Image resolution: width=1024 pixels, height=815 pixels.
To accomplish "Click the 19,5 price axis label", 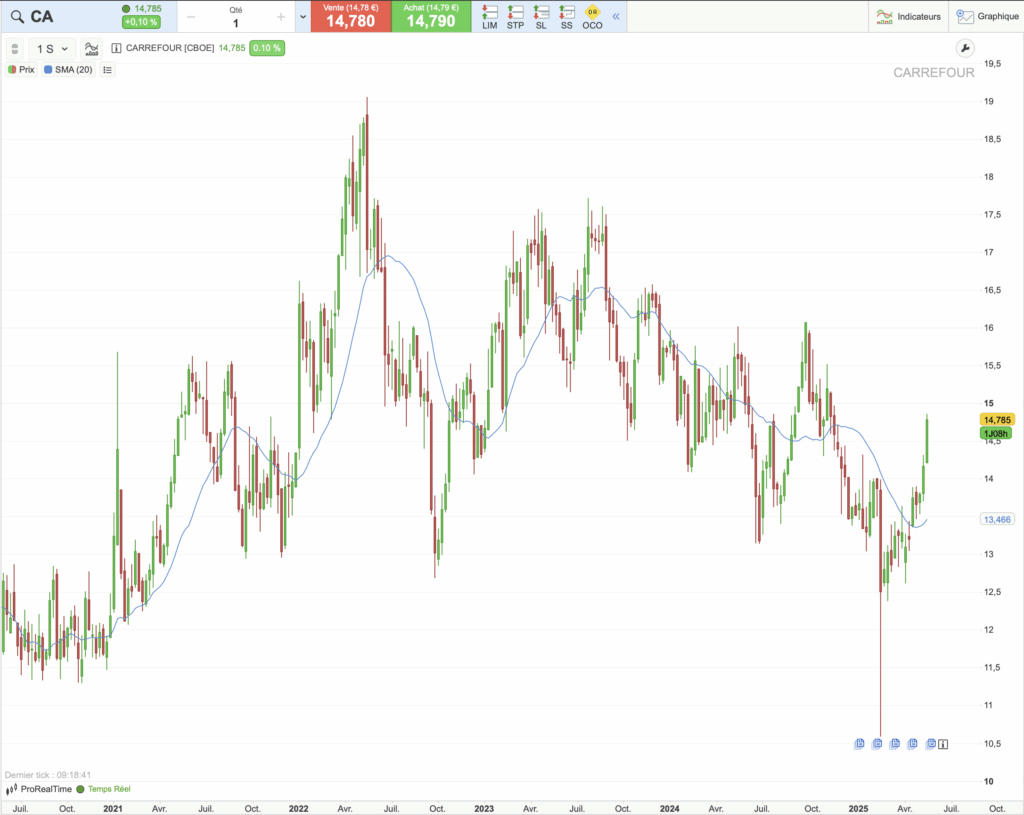I will tap(993, 63).
